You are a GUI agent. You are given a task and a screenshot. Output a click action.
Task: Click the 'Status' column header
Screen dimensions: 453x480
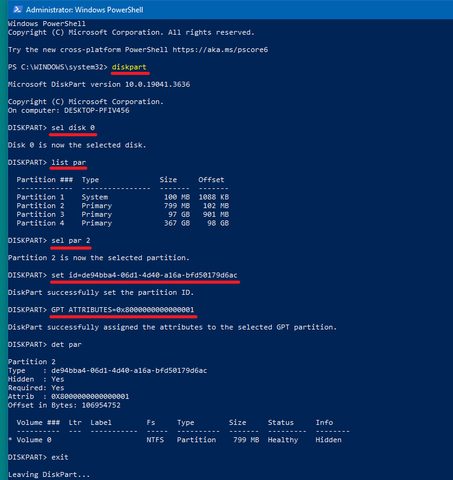[281, 422]
